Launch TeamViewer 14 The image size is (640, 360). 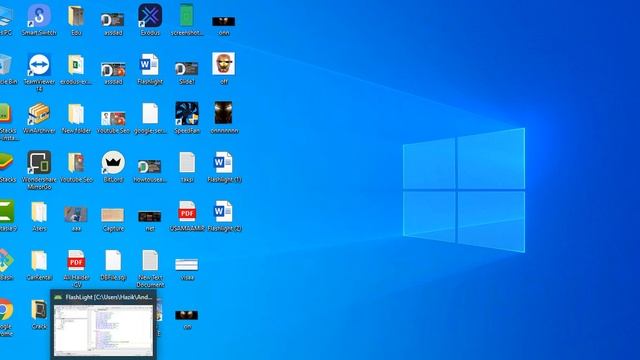39,64
